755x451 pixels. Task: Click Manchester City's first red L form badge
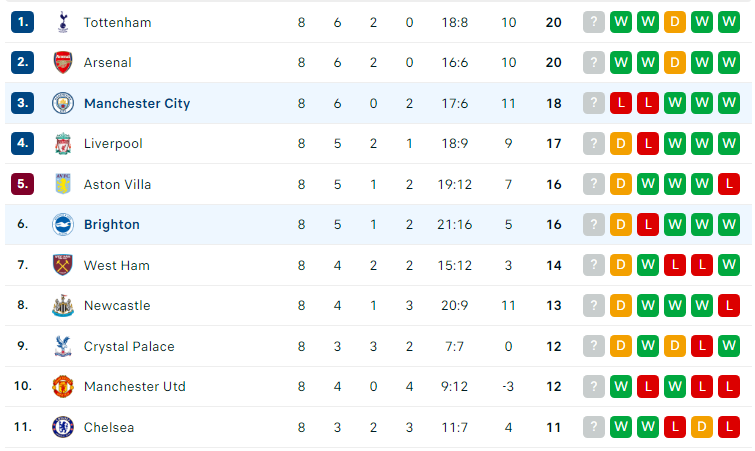click(x=621, y=103)
